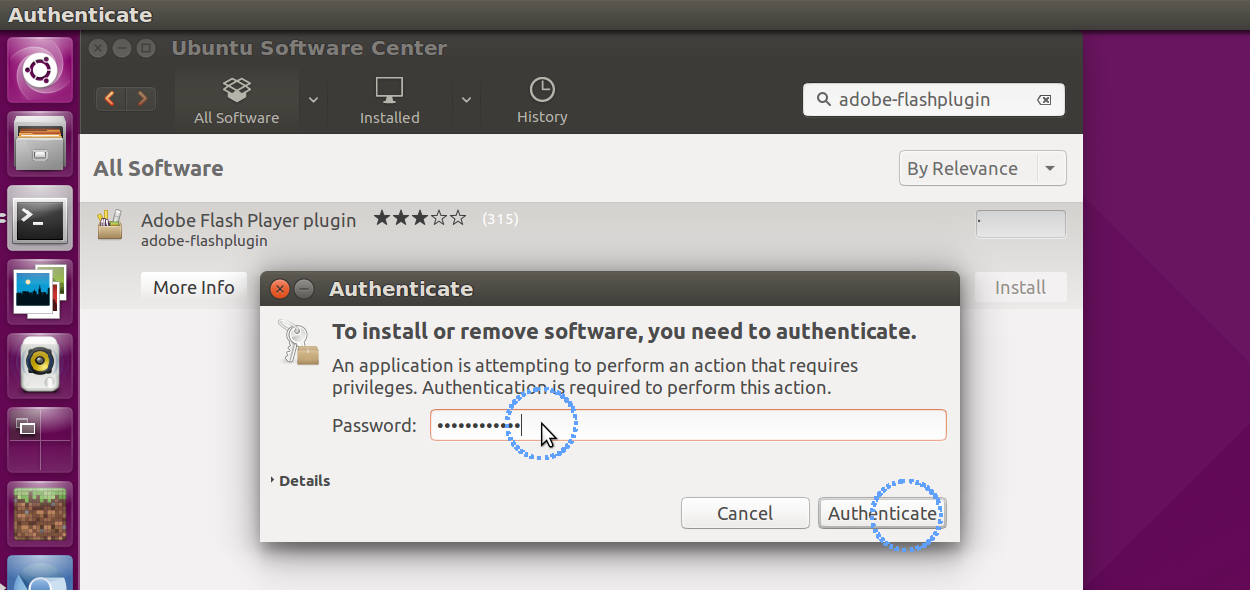1250x590 pixels.
Task: Click the "Password:" label
Action: [x=374, y=426]
